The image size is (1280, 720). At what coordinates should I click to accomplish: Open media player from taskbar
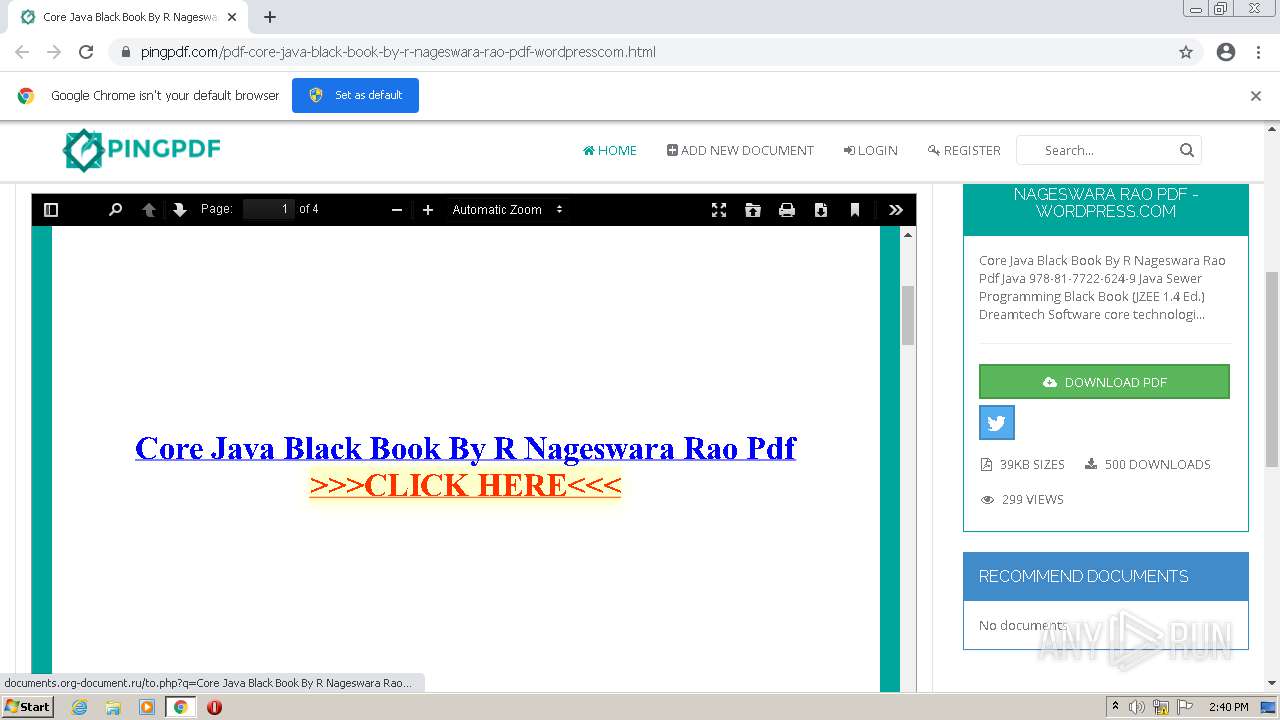click(147, 707)
